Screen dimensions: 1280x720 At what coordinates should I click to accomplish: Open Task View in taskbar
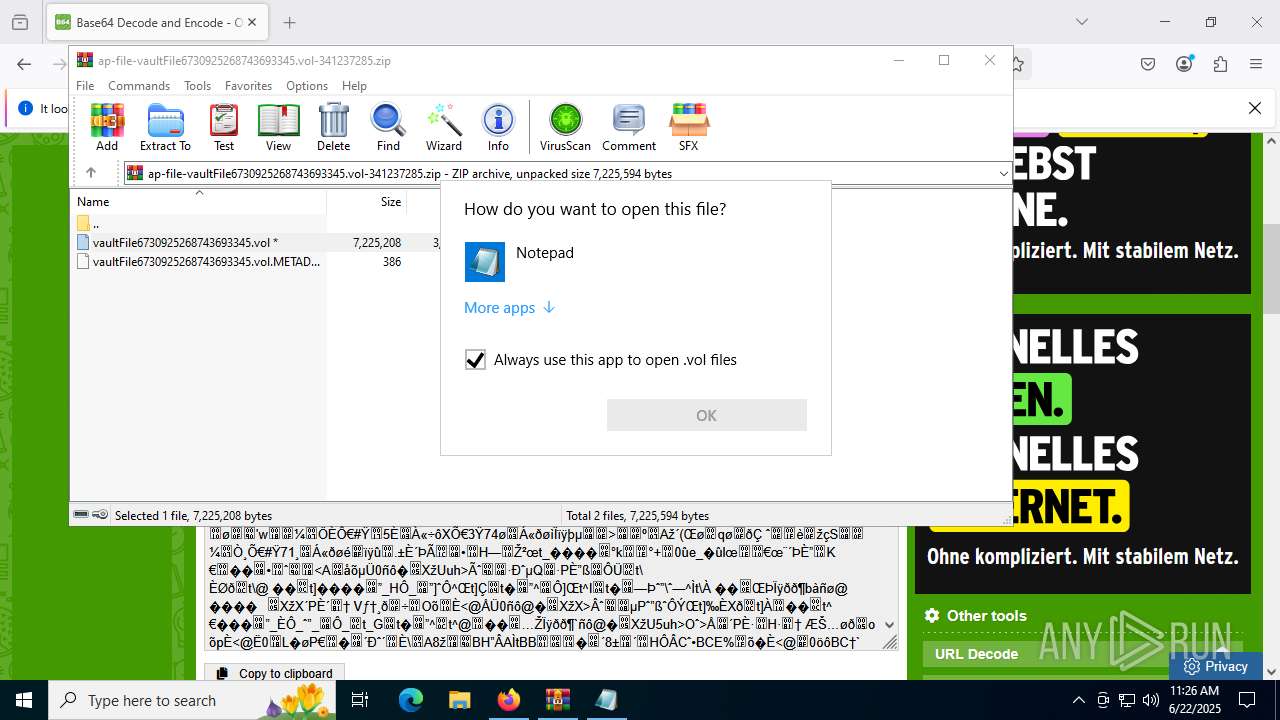[x=361, y=700]
